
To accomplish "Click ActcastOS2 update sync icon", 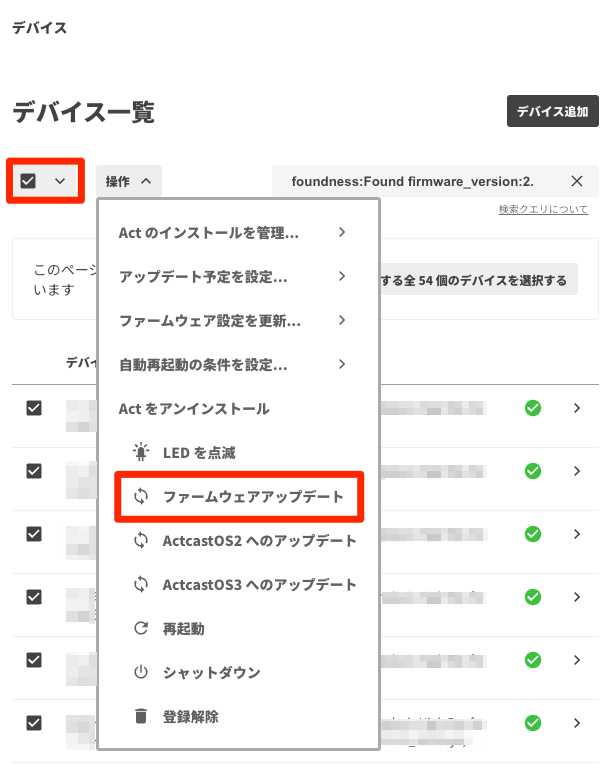I will tap(141, 541).
